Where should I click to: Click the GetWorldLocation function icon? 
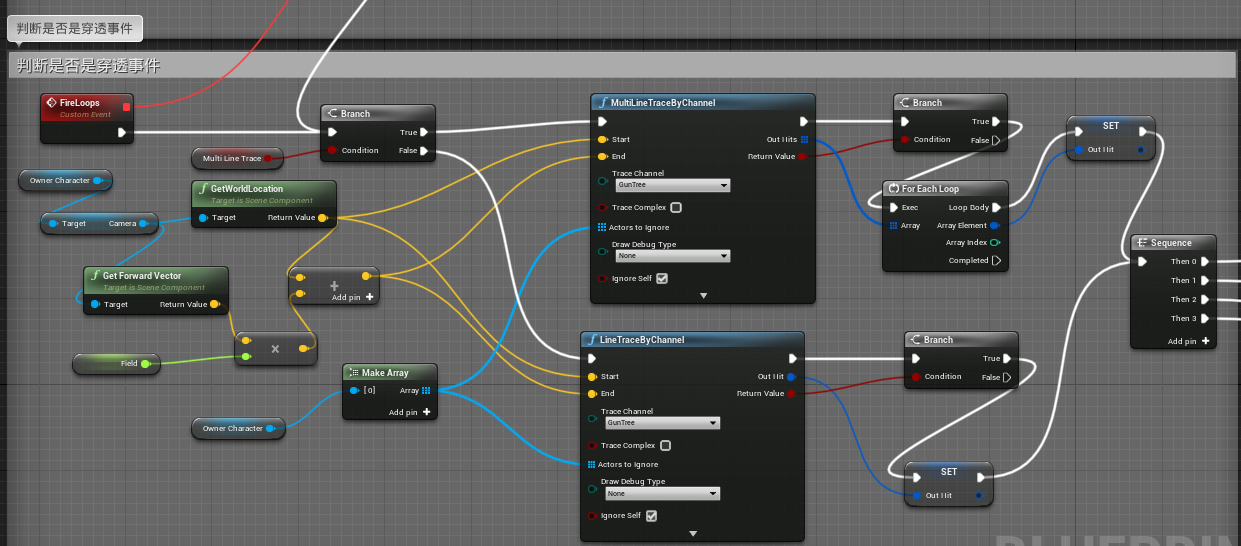tap(203, 189)
